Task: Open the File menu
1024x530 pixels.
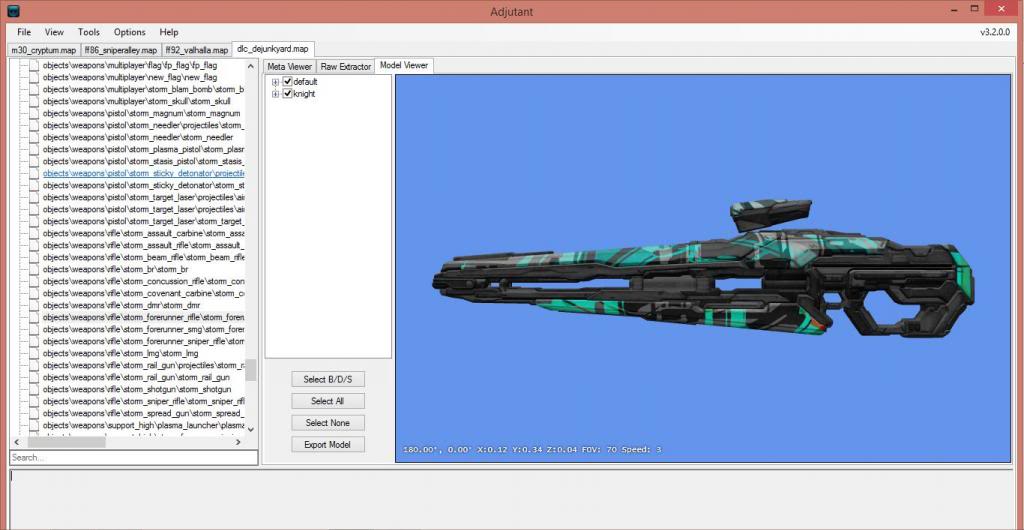Action: click(24, 32)
